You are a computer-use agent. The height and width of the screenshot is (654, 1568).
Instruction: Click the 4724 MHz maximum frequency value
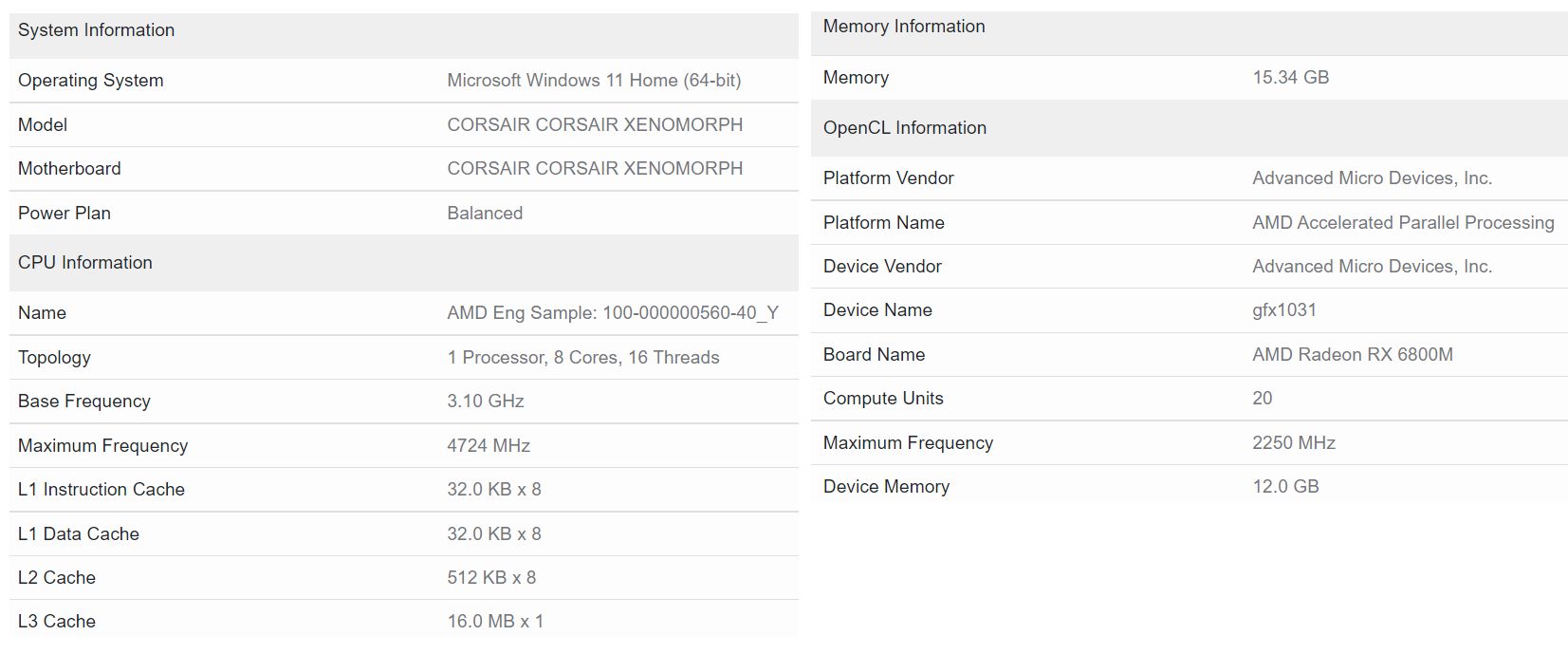[489, 445]
